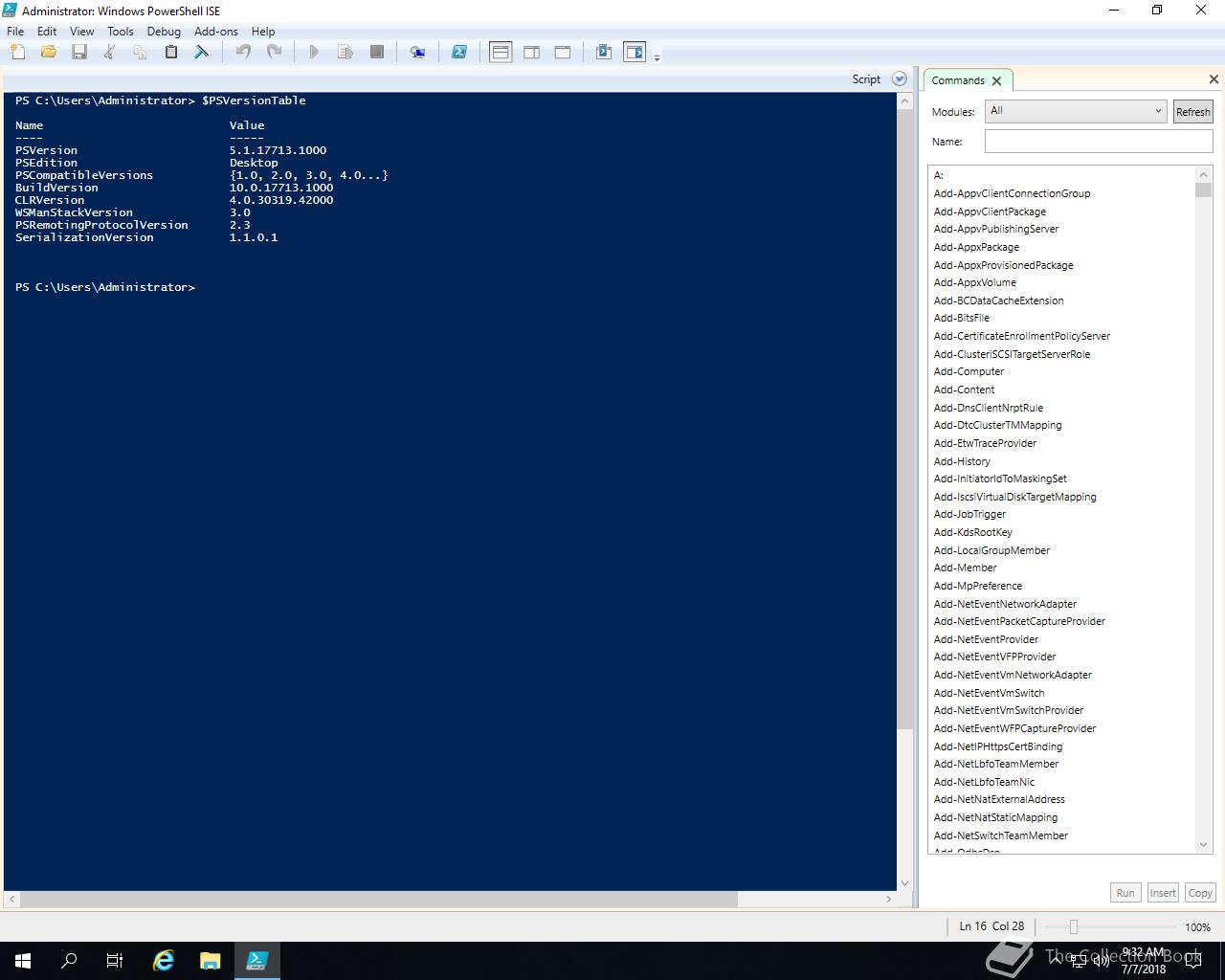Click the Refresh button in Commands

[1192, 112]
